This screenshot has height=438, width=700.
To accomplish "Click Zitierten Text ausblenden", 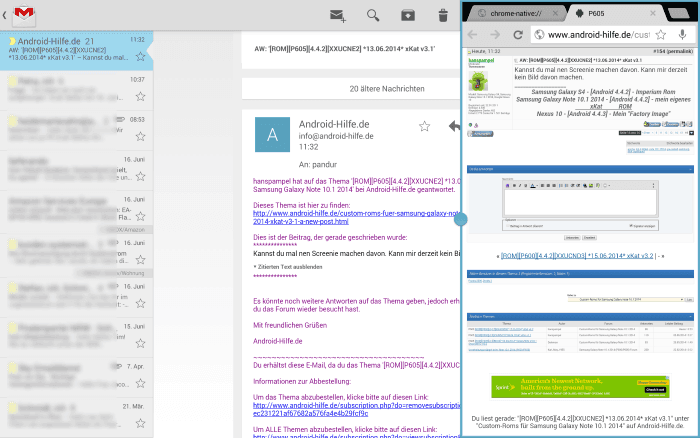I will (x=288, y=267).
